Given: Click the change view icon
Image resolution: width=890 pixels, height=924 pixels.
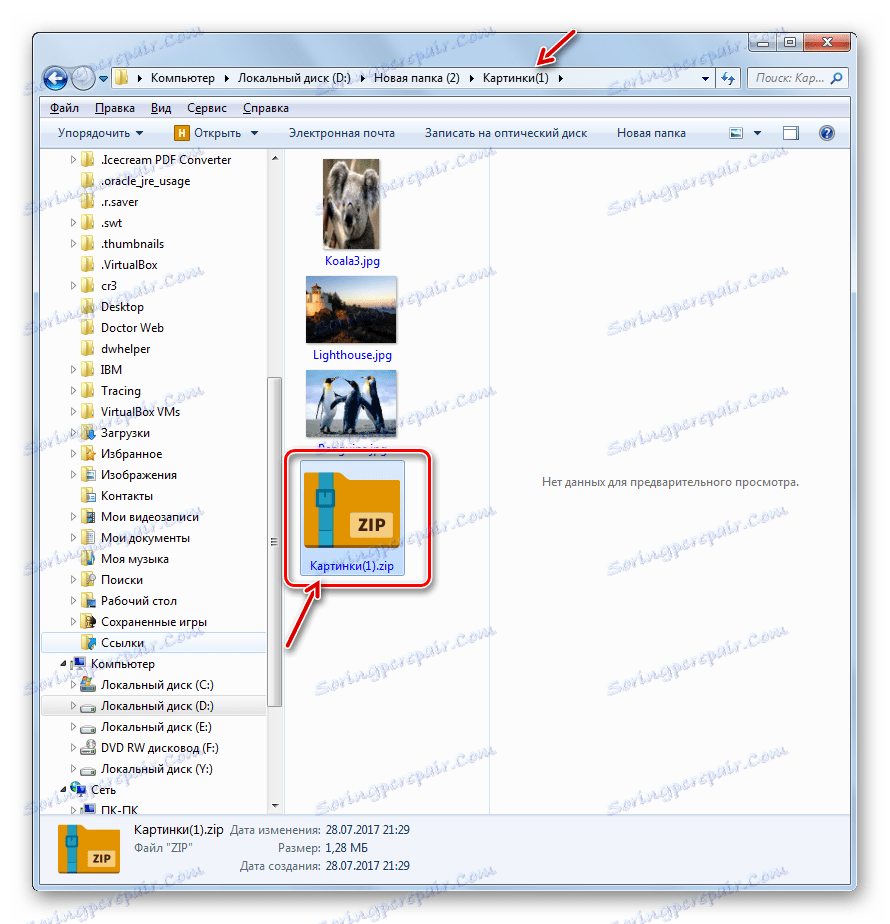Looking at the screenshot, I should 736,133.
